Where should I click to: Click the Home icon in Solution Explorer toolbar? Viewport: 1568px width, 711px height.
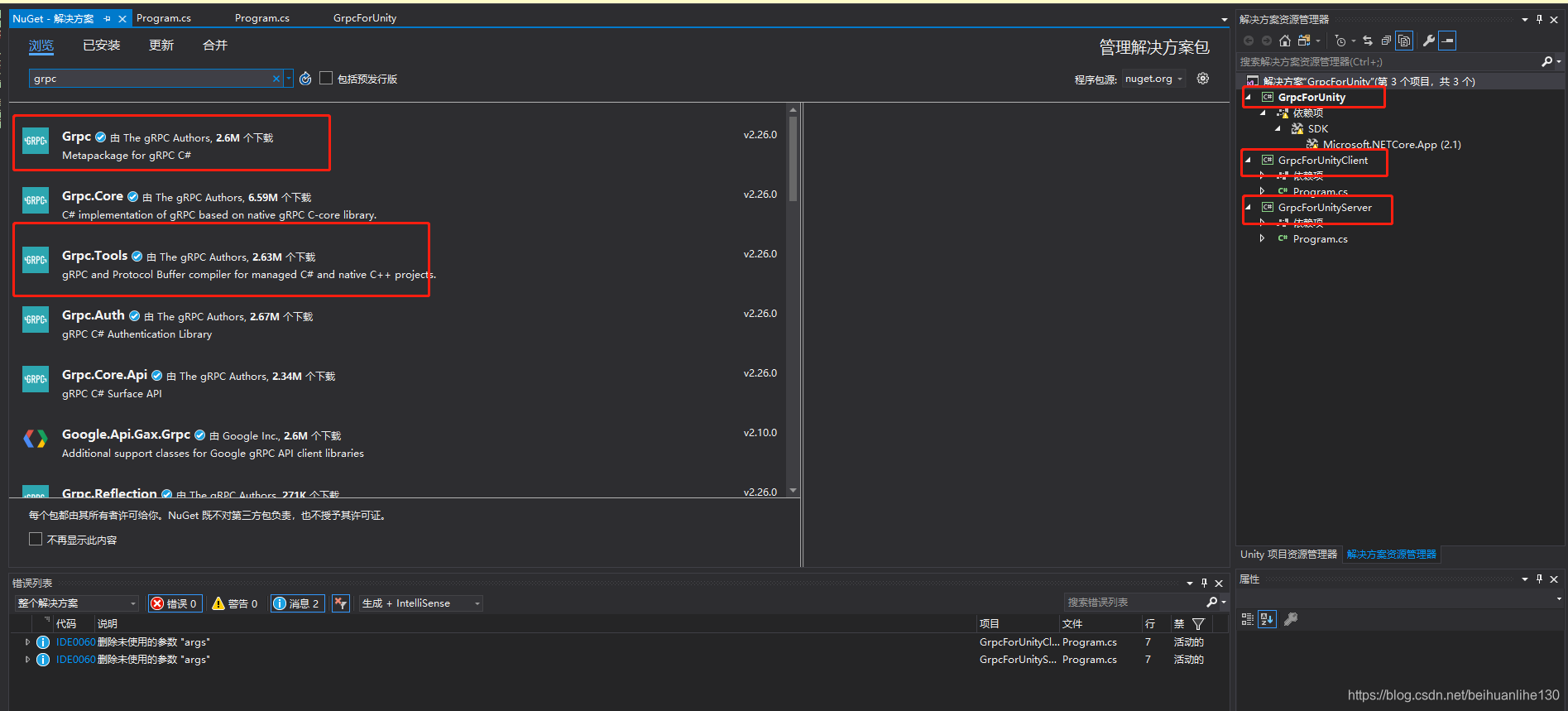(x=1284, y=41)
